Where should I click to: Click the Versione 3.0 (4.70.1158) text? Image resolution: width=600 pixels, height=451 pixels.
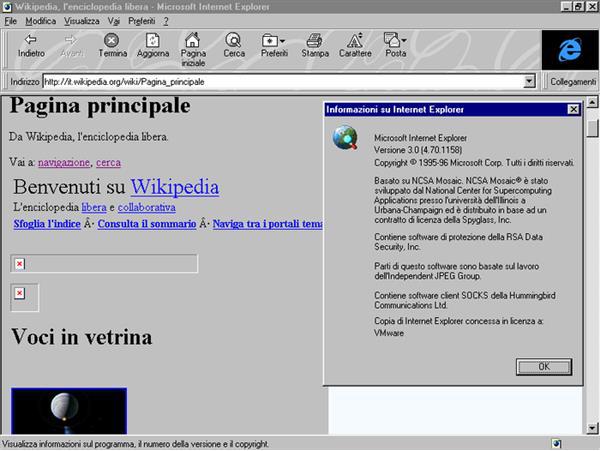[418, 150]
